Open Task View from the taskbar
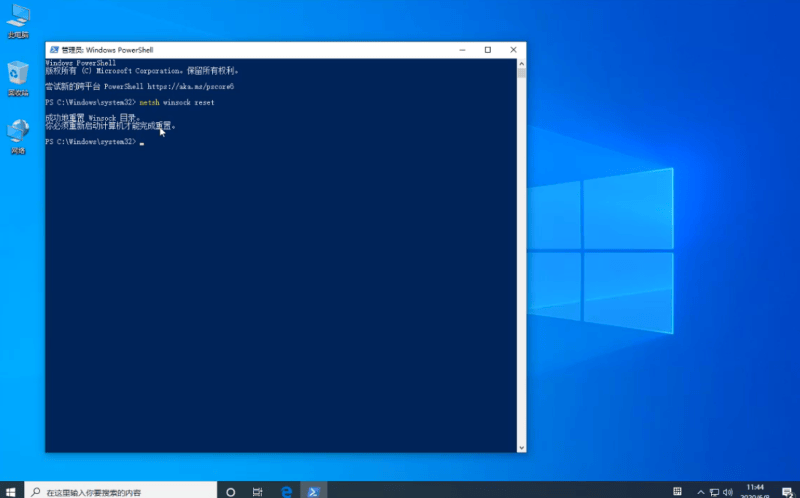The width and height of the screenshot is (800, 498). coord(258,491)
